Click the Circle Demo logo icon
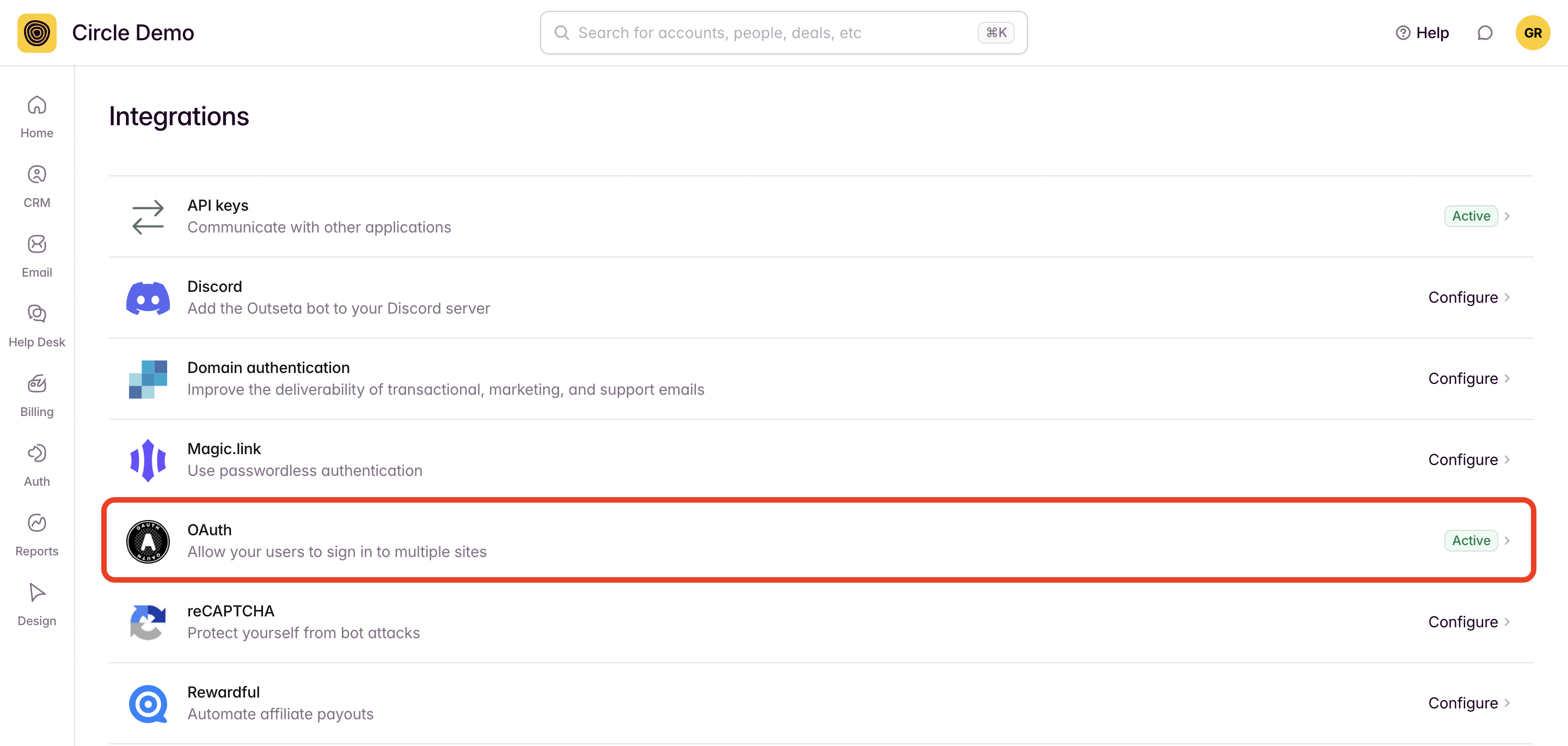This screenshot has height=746, width=1568. point(36,33)
